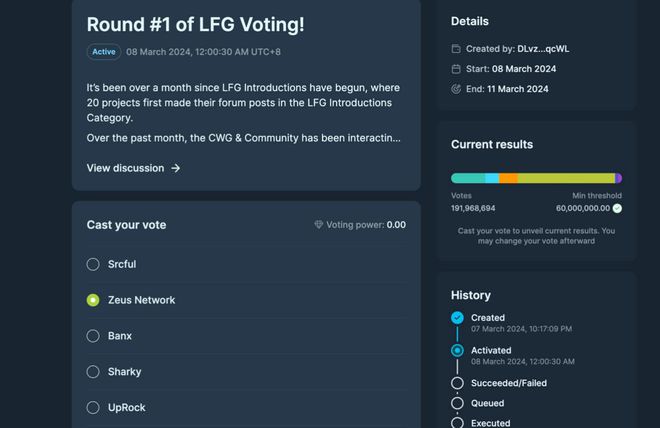This screenshot has height=428, width=660.
Task: Click the orange segment of results bar
Action: [508, 178]
